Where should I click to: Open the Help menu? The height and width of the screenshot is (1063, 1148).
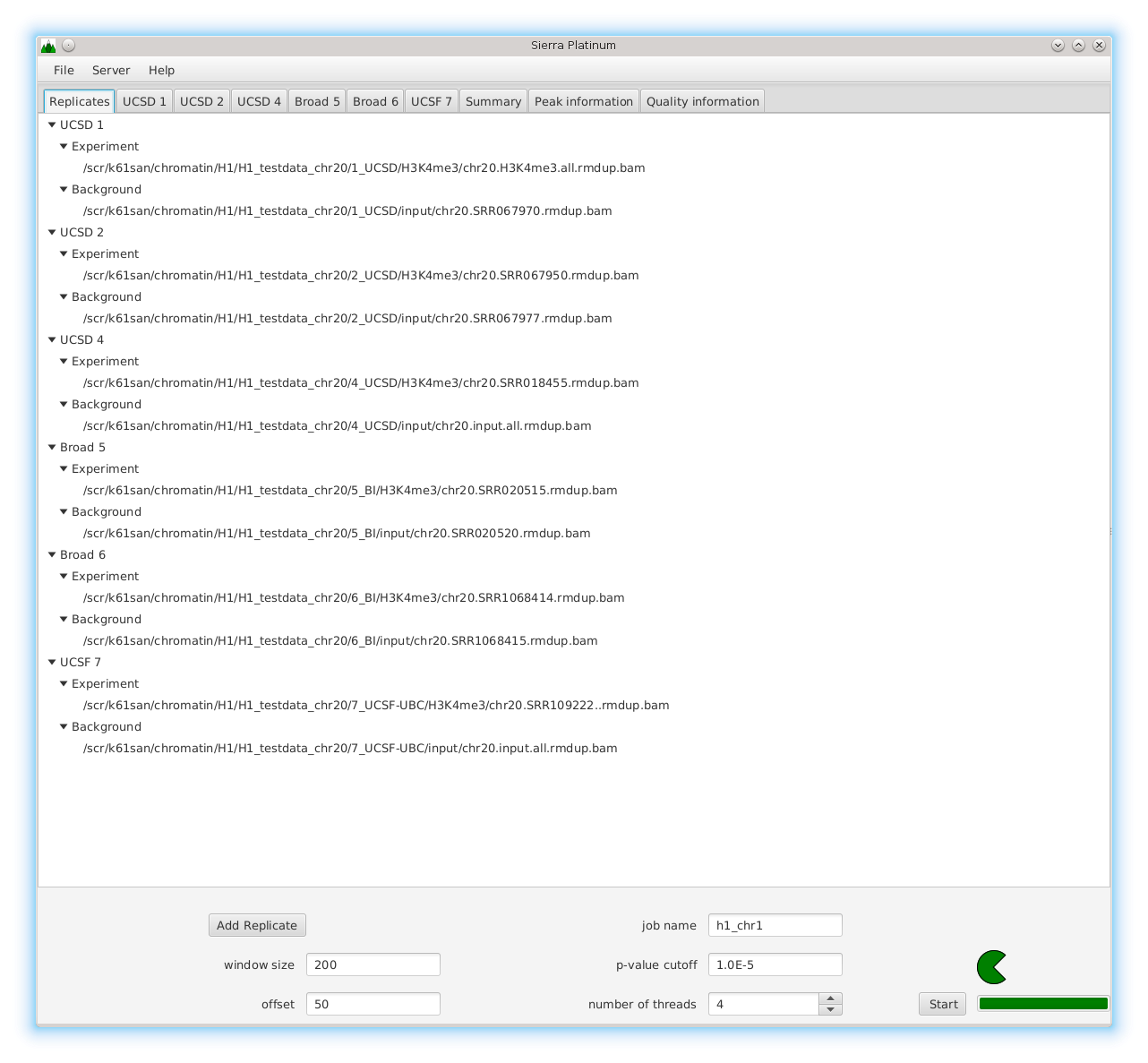(x=161, y=70)
